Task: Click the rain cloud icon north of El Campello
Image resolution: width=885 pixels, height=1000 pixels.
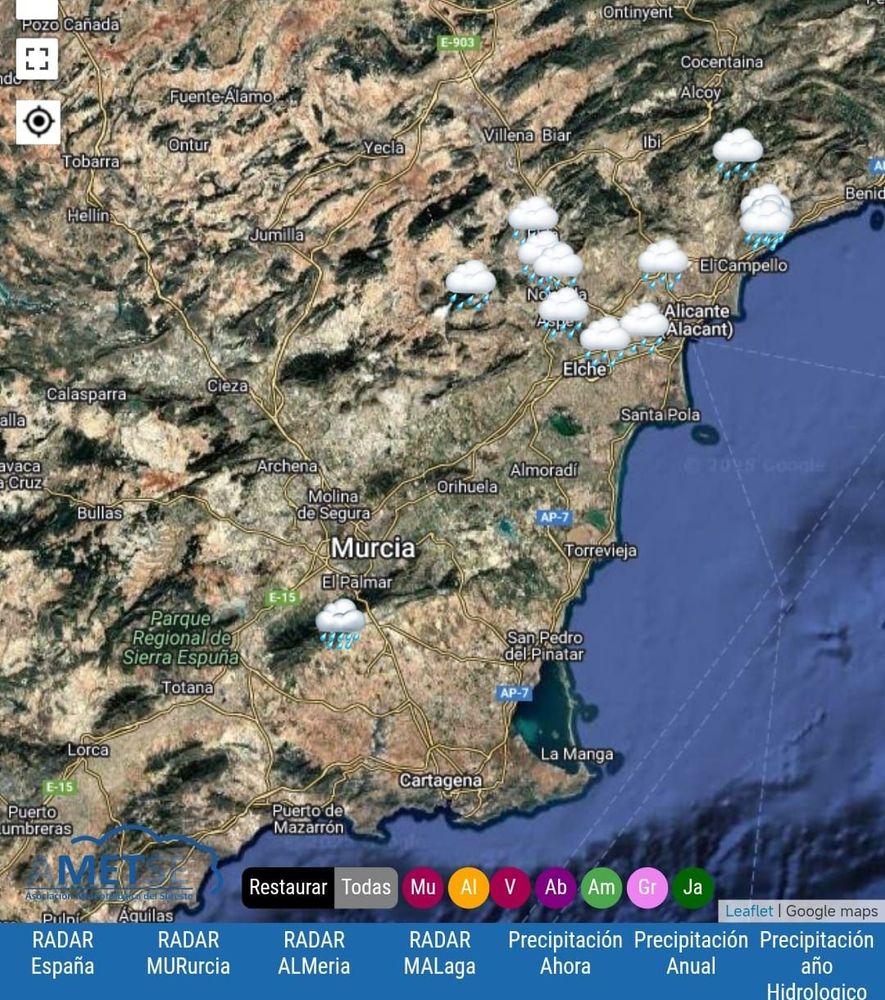Action: click(x=766, y=217)
